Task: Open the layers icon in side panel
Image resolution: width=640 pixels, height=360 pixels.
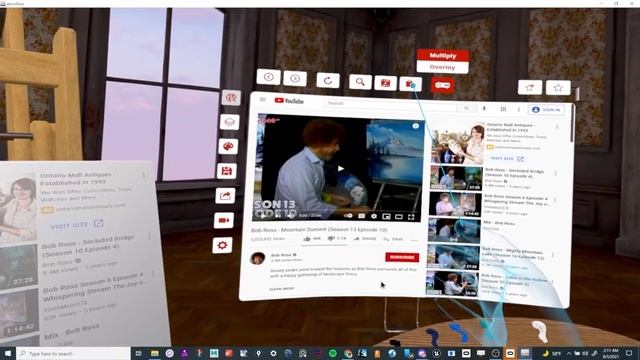Action: pyautogui.click(x=229, y=122)
